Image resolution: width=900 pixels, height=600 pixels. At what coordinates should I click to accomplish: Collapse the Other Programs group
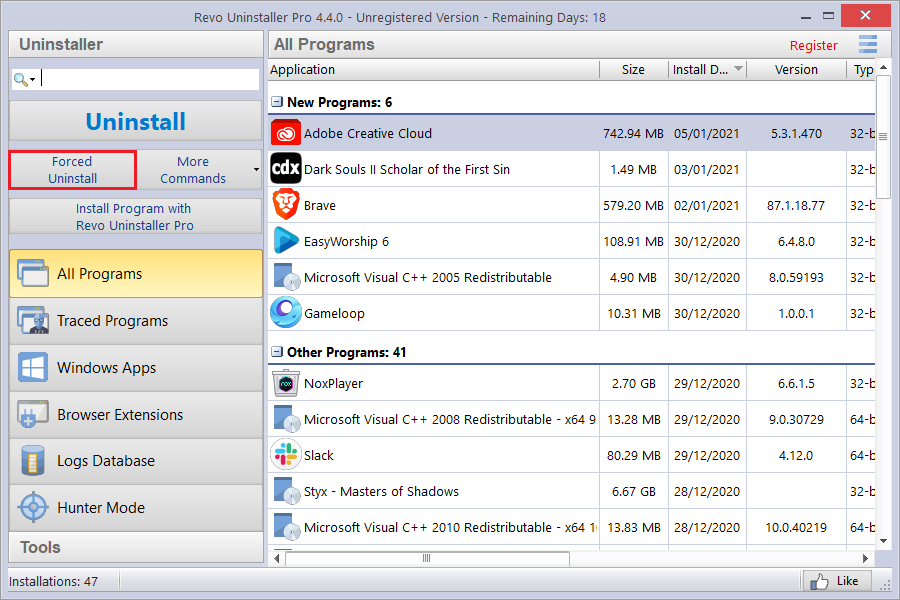pos(277,352)
